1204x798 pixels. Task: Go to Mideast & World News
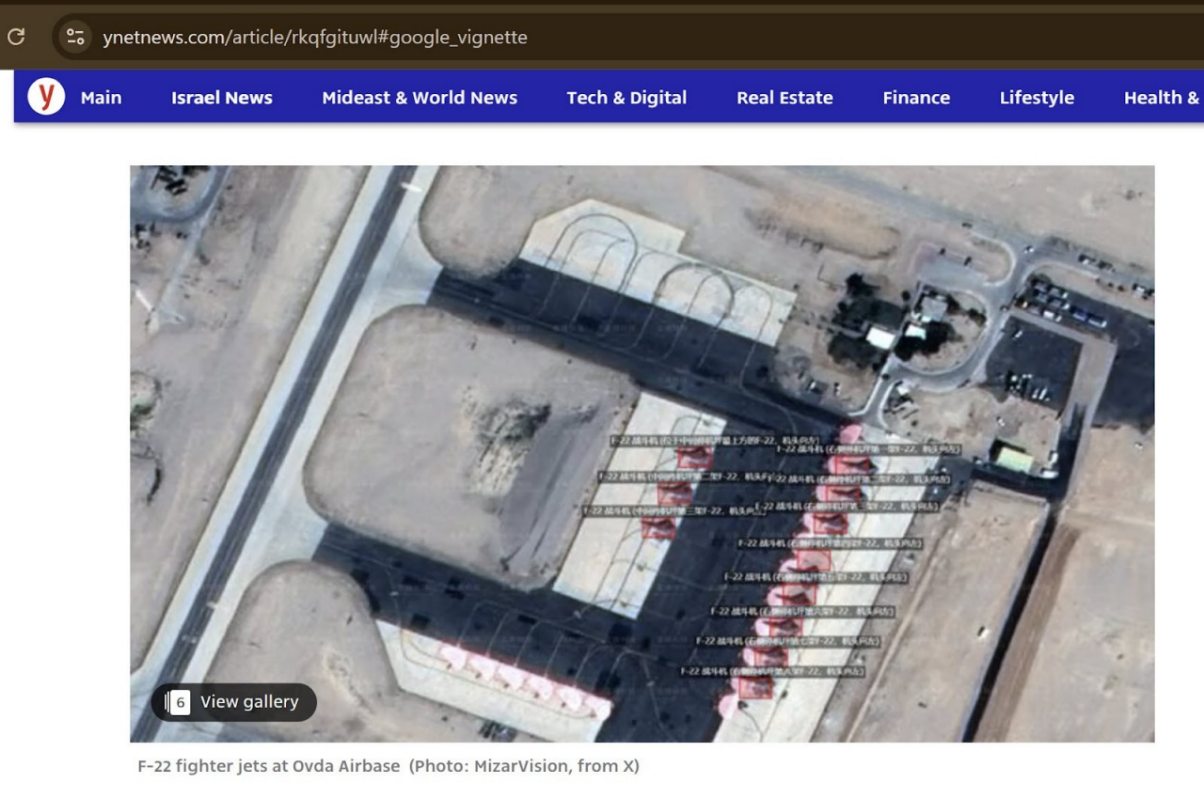(420, 98)
